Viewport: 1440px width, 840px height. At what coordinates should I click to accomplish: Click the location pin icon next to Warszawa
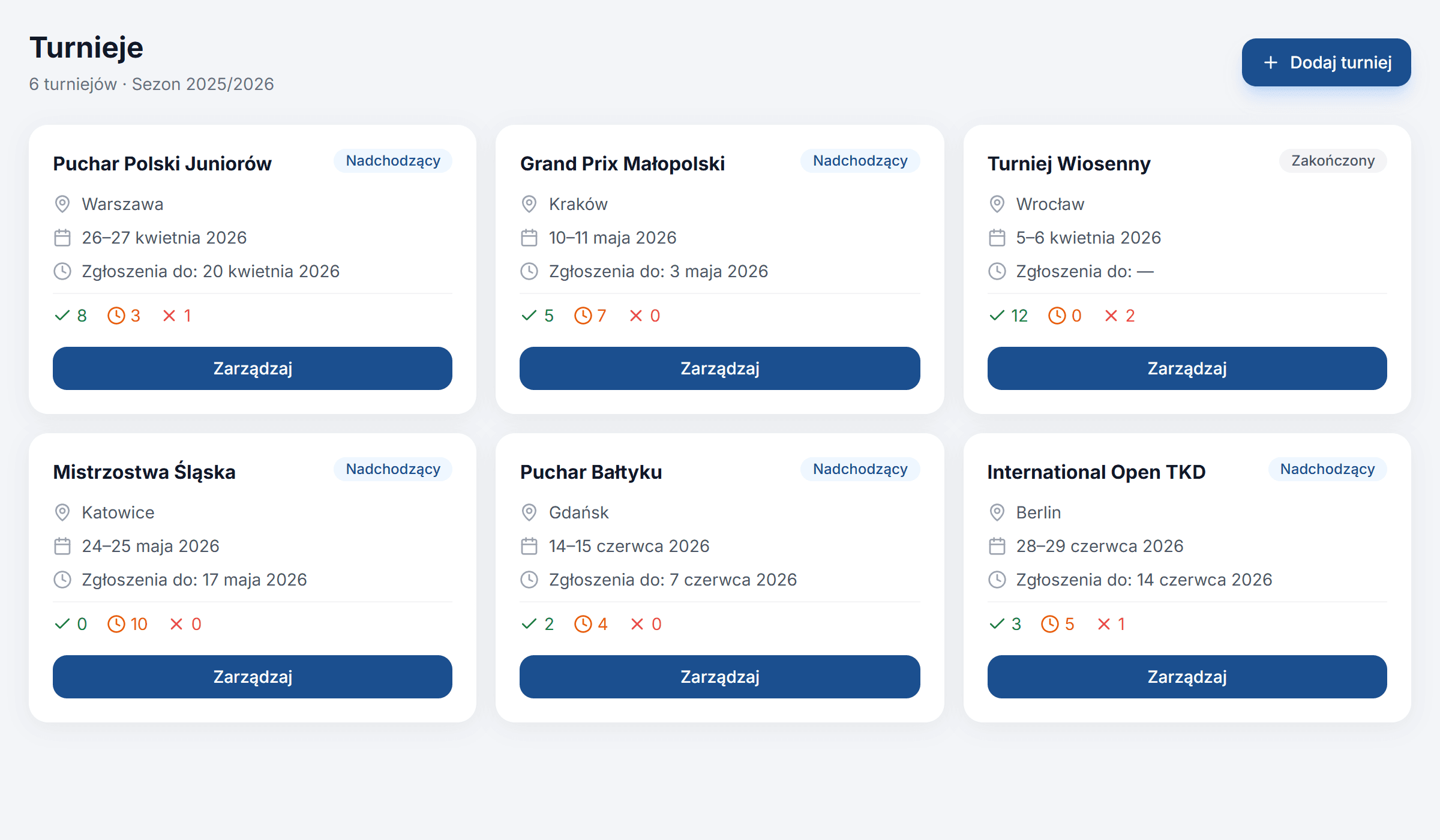coord(62,204)
